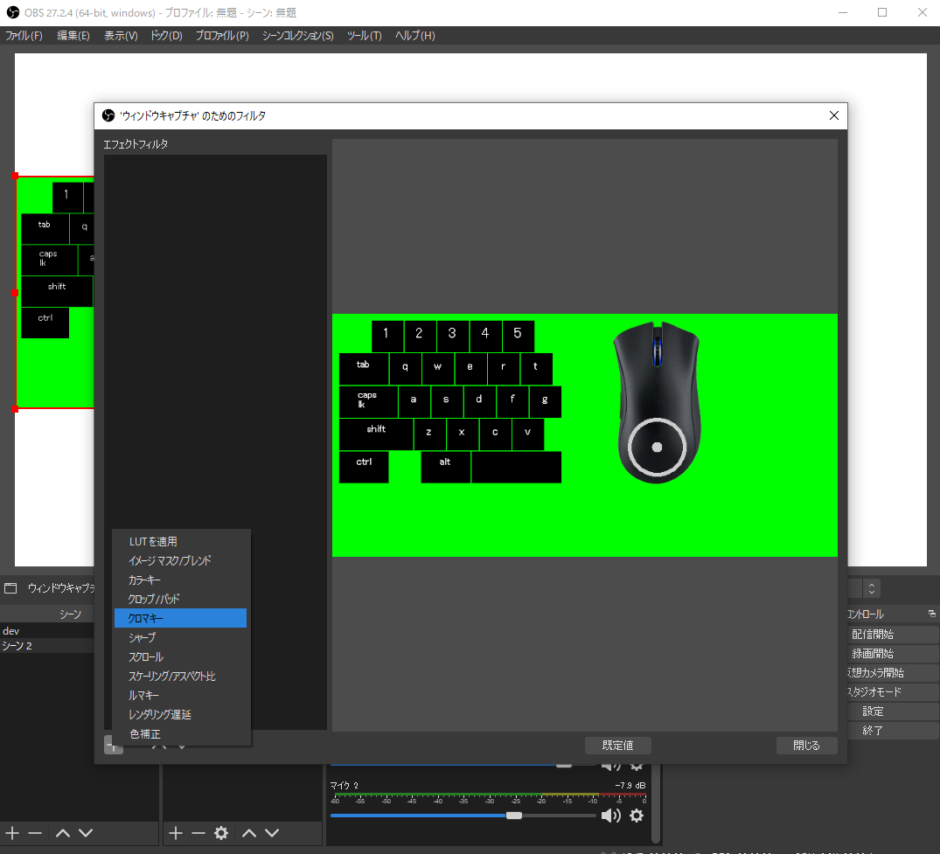Move the selected scene up with the arrow icon
940x854 pixels.
pyautogui.click(x=62, y=833)
